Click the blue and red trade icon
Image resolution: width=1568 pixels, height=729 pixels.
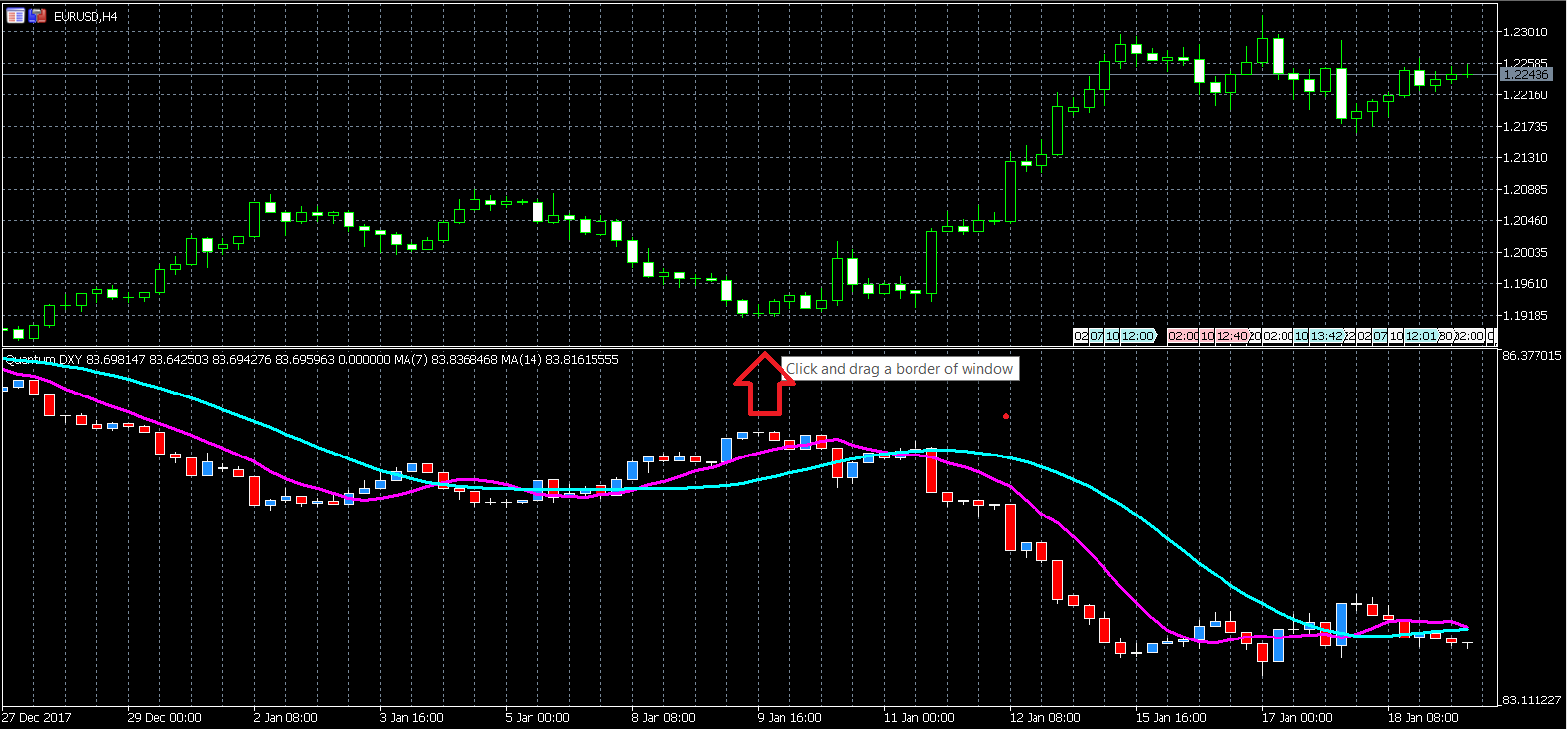click(x=36, y=16)
